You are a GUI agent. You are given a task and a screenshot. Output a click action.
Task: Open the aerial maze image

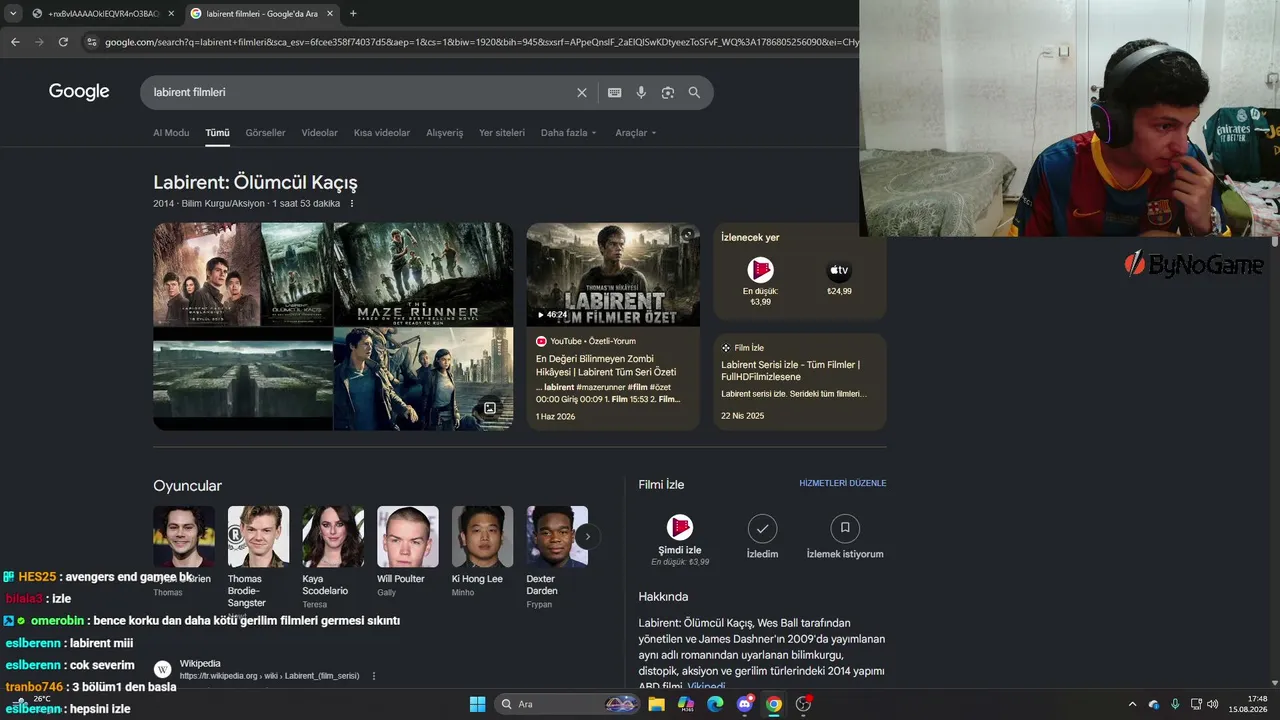[243, 379]
